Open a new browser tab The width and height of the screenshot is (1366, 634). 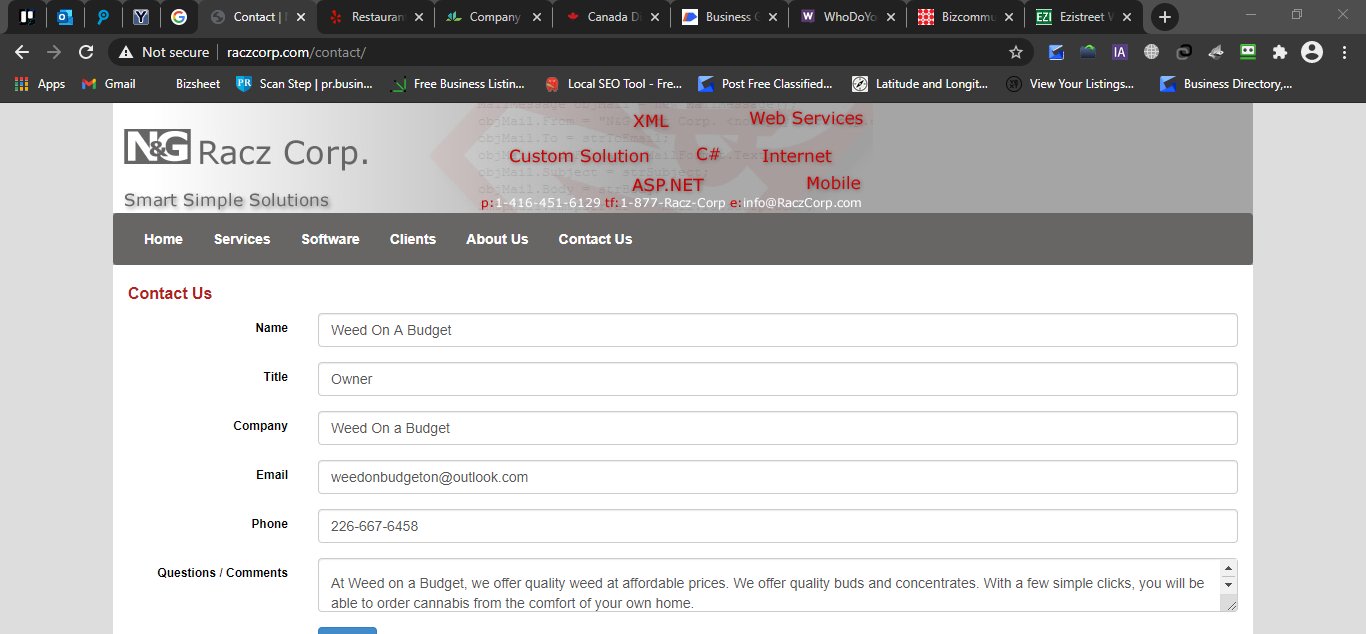point(1164,17)
